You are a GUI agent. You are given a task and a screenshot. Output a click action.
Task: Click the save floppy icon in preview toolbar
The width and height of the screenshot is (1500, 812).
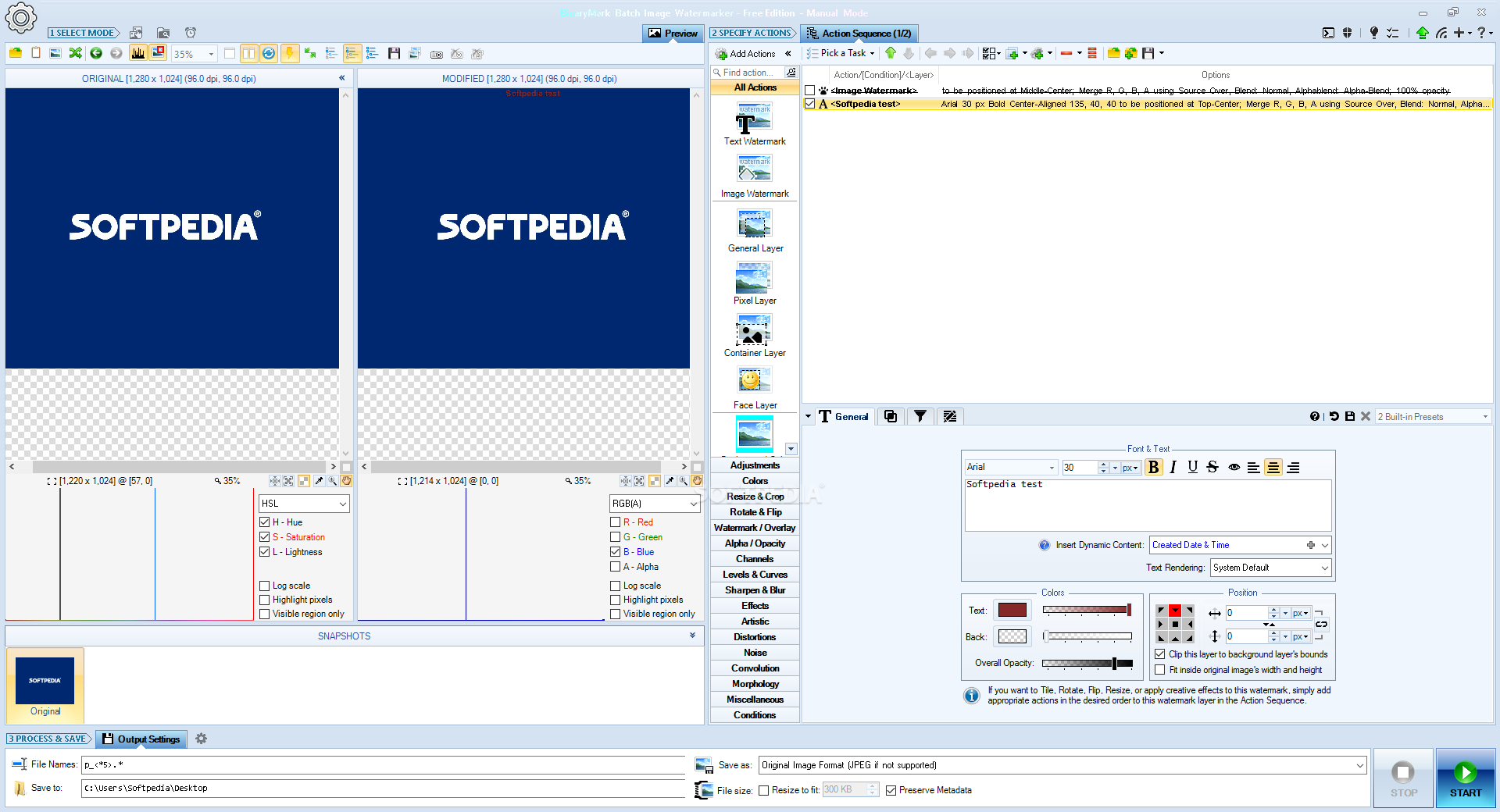[394, 53]
